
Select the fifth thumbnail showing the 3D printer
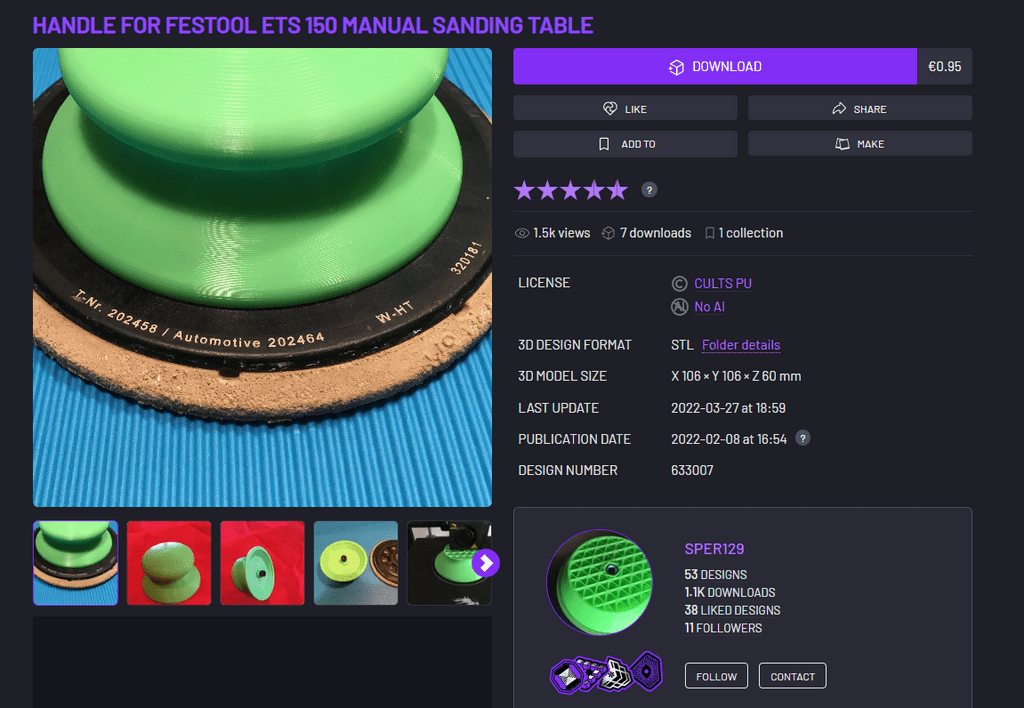tap(449, 563)
